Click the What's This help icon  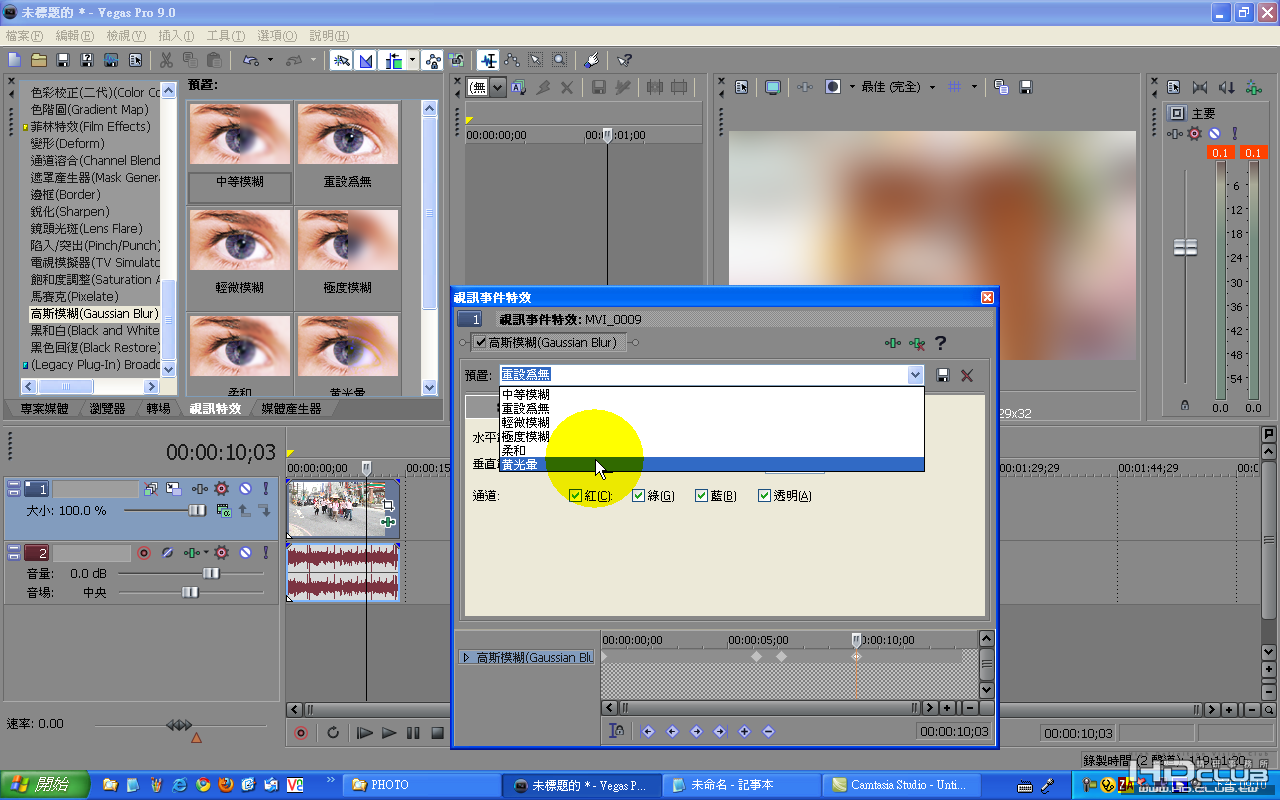(624, 61)
